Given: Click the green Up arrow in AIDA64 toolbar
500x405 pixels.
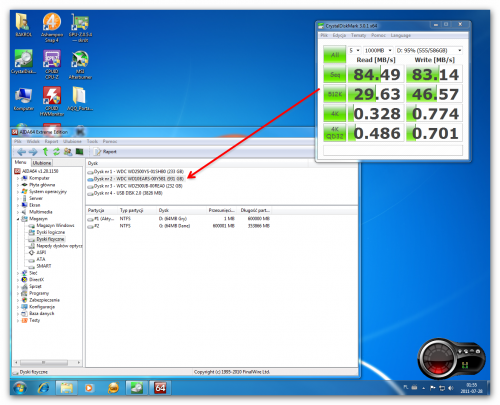Looking at the screenshot, I should tap(45, 152).
